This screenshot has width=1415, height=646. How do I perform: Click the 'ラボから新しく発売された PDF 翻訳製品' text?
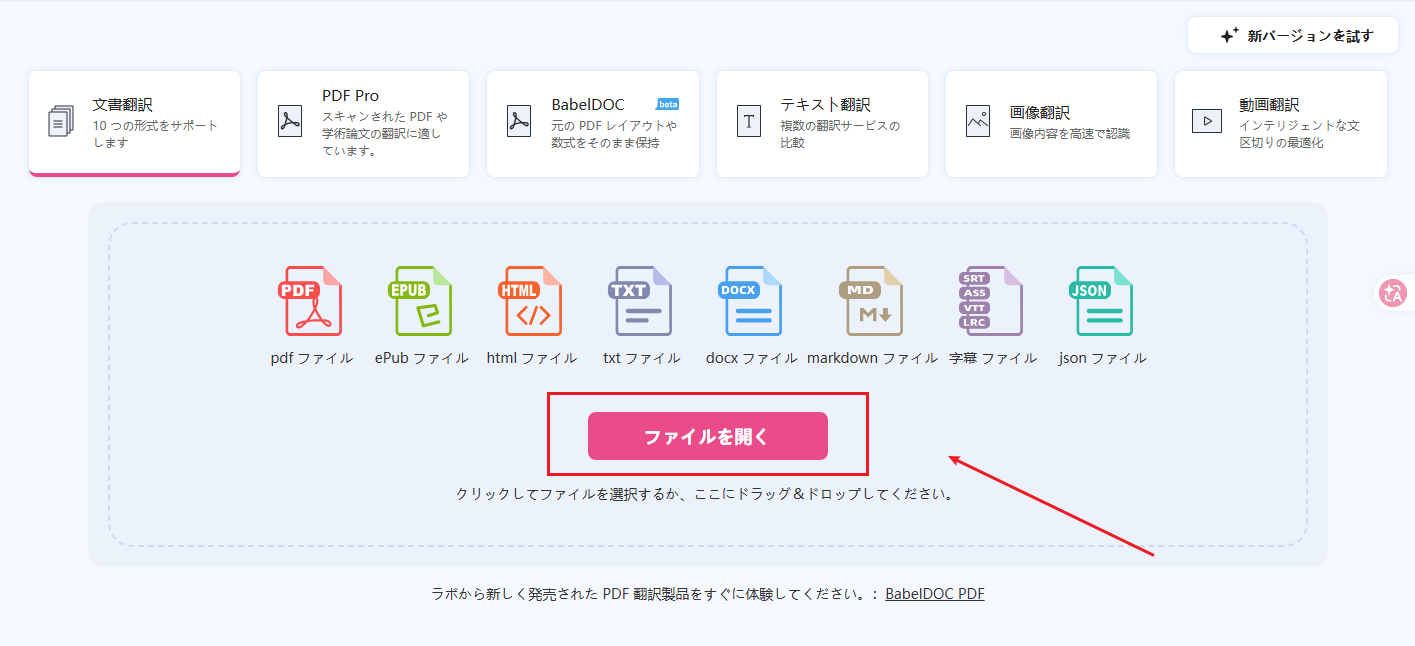coord(654,594)
